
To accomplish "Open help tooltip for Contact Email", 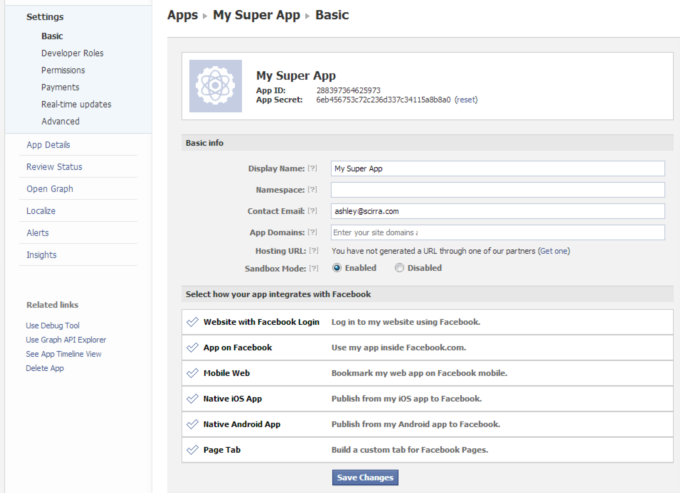I will pyautogui.click(x=312, y=211).
